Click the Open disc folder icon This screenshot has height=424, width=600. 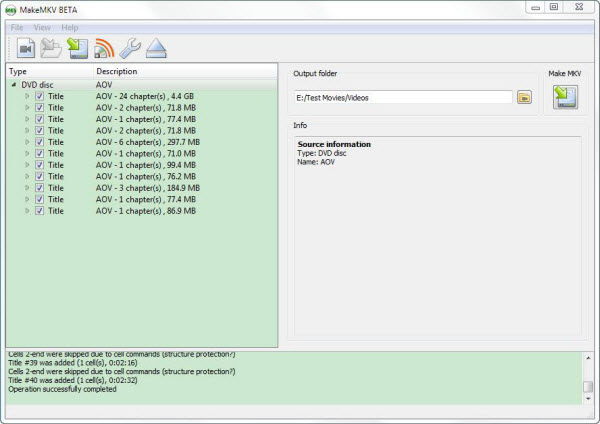pyautogui.click(x=52, y=48)
